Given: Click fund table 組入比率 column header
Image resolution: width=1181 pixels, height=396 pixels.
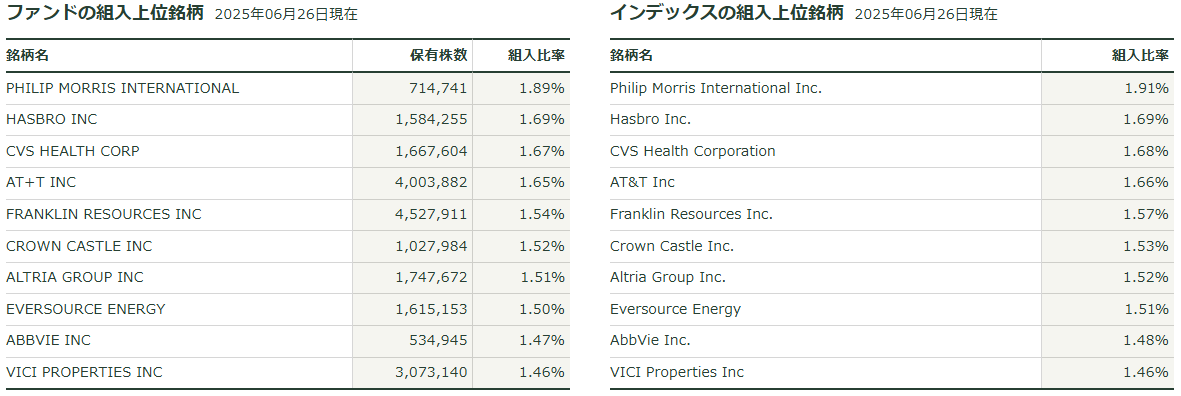Looking at the screenshot, I should point(536,56).
